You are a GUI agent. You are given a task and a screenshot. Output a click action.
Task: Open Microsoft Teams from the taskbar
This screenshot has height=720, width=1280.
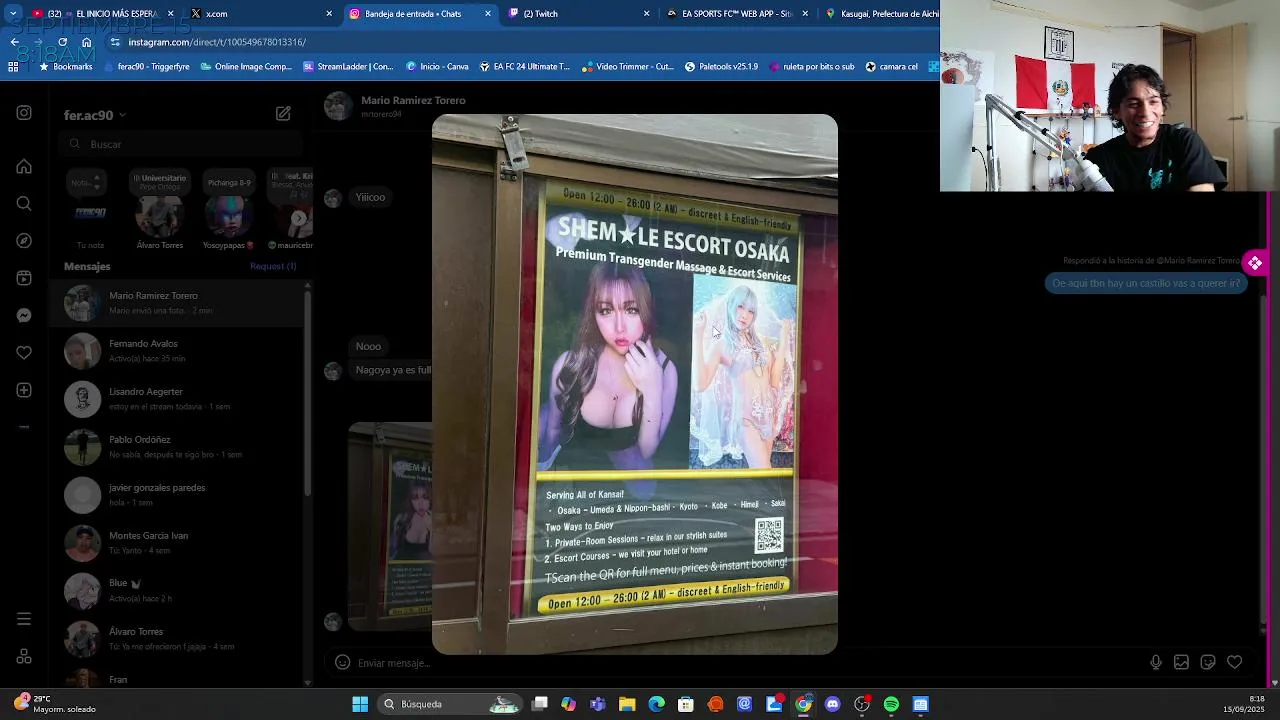(598, 704)
